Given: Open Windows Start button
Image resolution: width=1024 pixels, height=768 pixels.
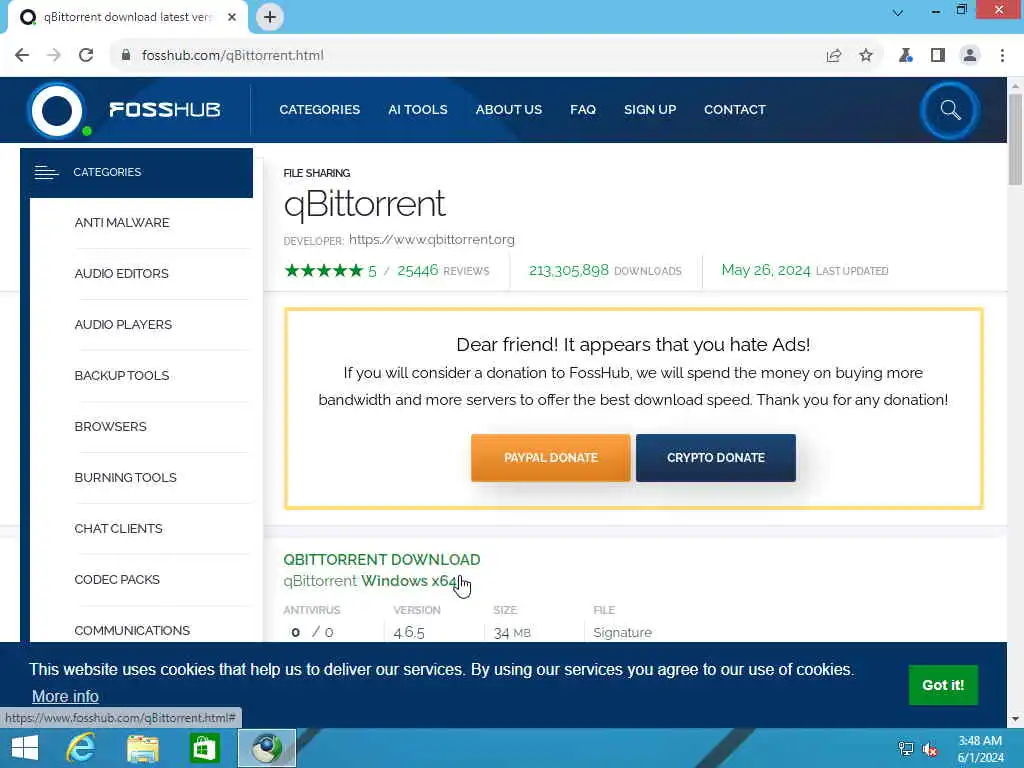Looking at the screenshot, I should 25,748.
